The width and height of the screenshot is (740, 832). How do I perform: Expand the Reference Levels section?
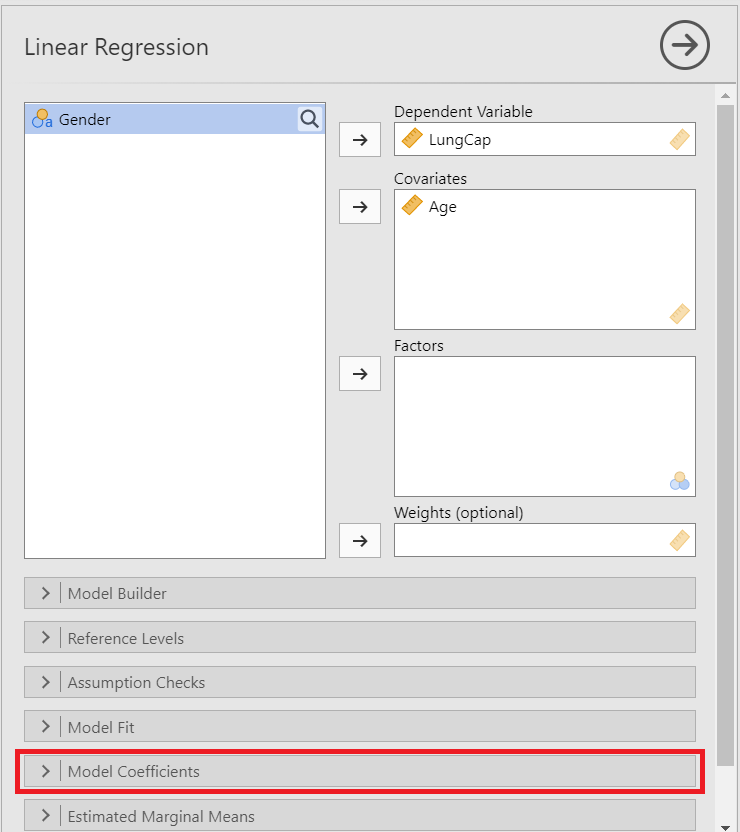click(x=360, y=638)
